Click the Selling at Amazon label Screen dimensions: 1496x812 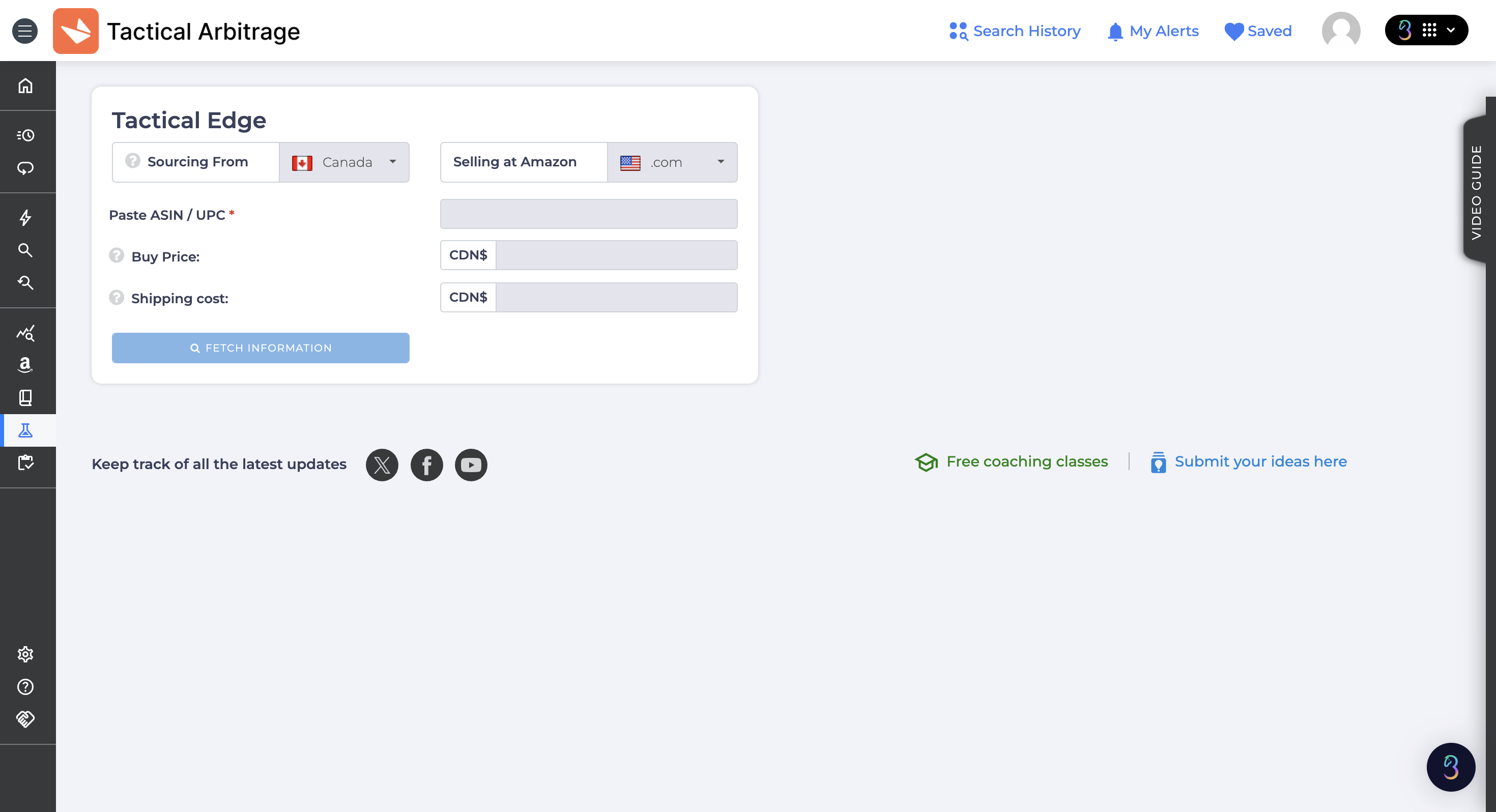pos(514,161)
